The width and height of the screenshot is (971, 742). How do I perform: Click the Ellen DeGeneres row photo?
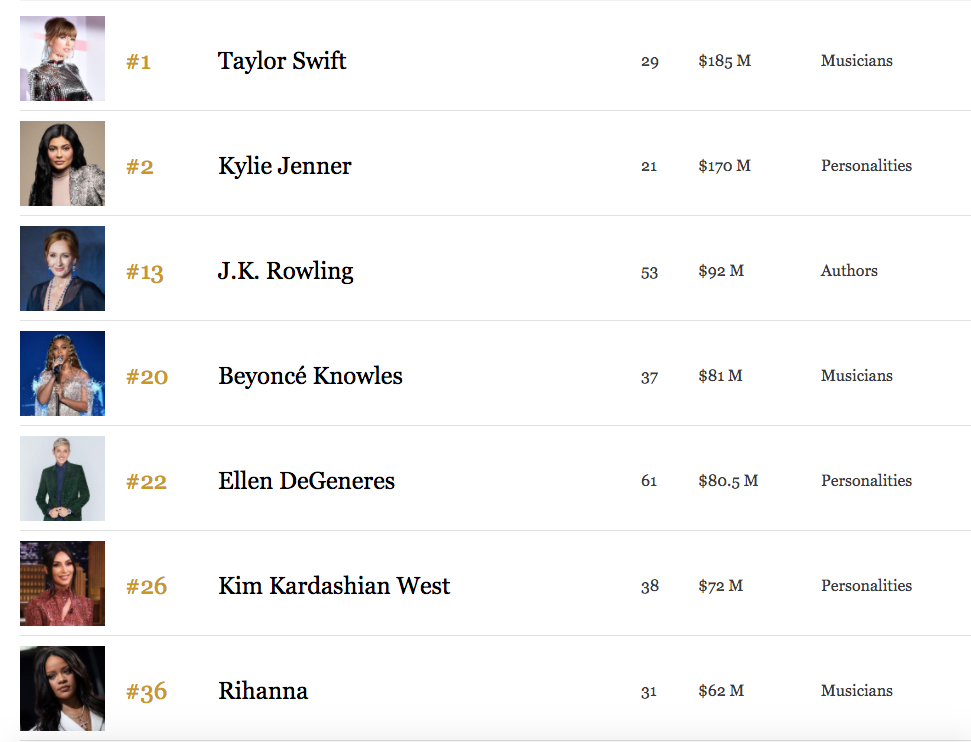pyautogui.click(x=62, y=479)
